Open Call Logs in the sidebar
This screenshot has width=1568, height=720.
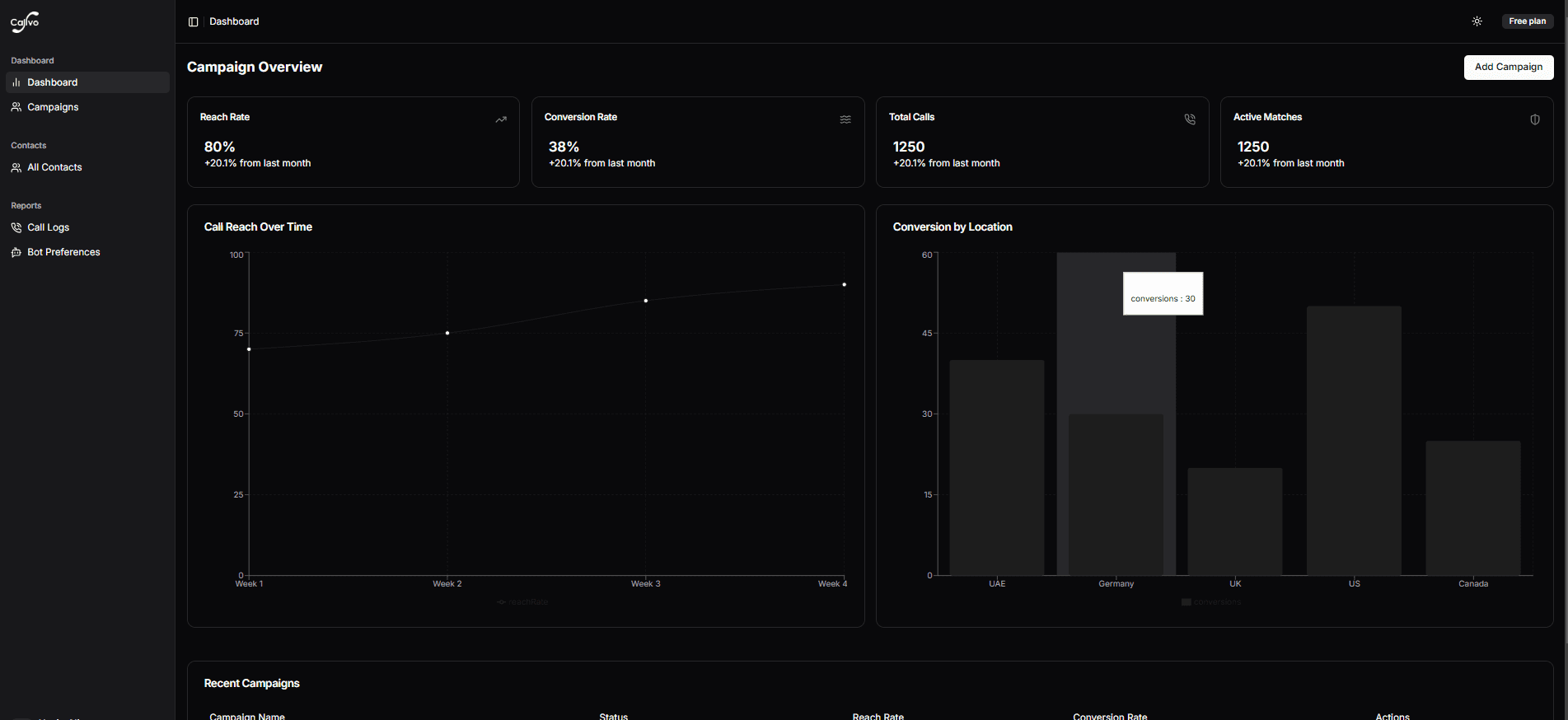(87, 227)
